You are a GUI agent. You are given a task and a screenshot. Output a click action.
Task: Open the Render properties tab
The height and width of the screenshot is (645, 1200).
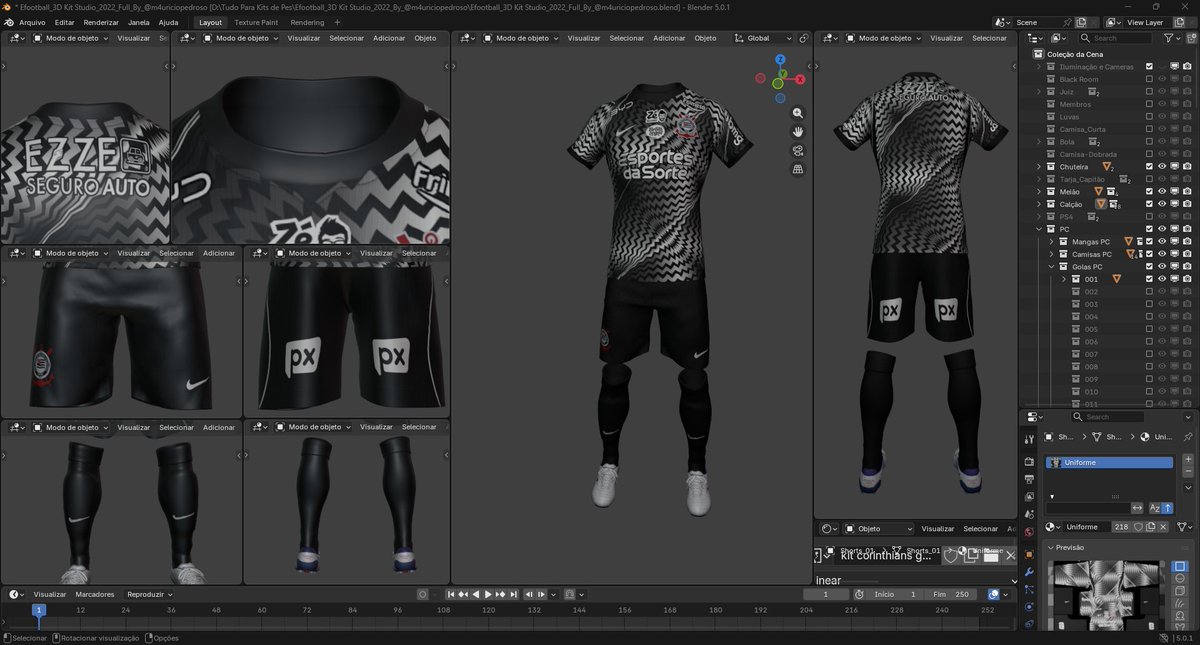click(x=1029, y=461)
